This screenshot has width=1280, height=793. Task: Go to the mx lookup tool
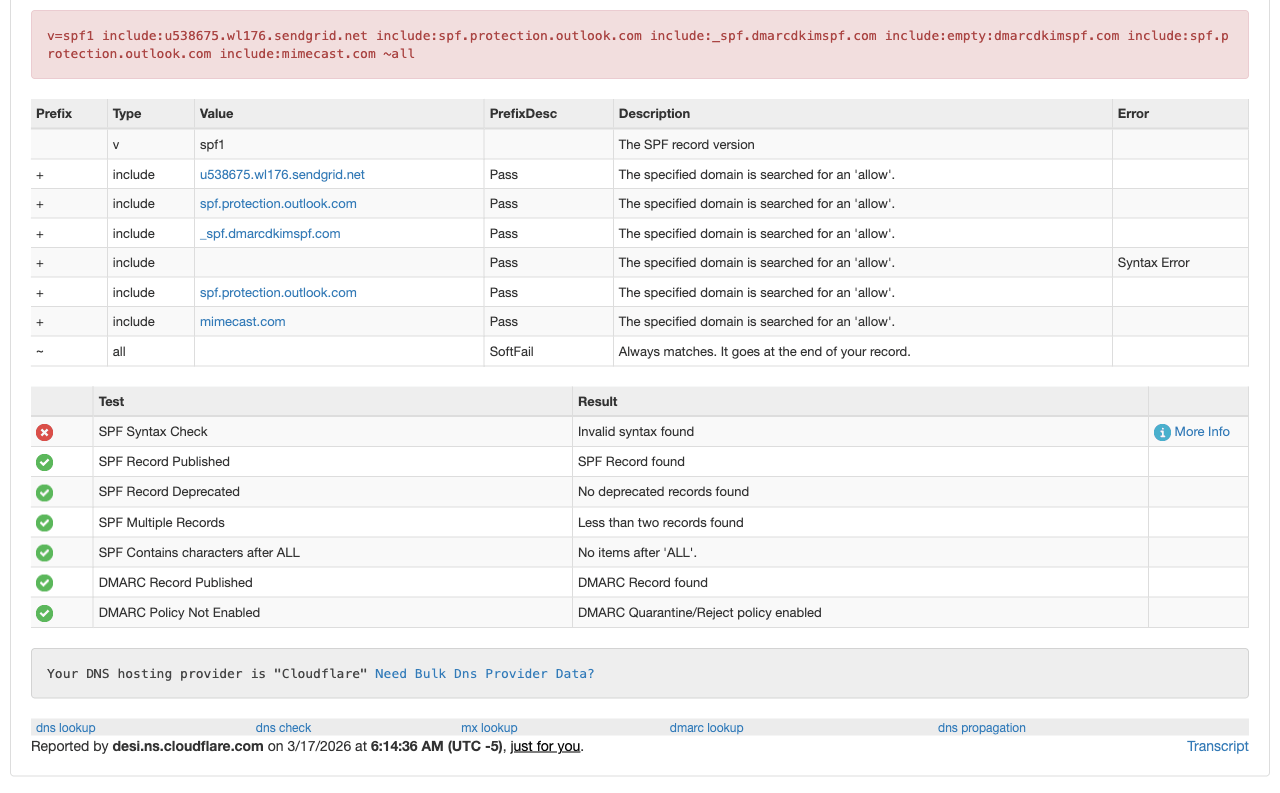point(489,727)
